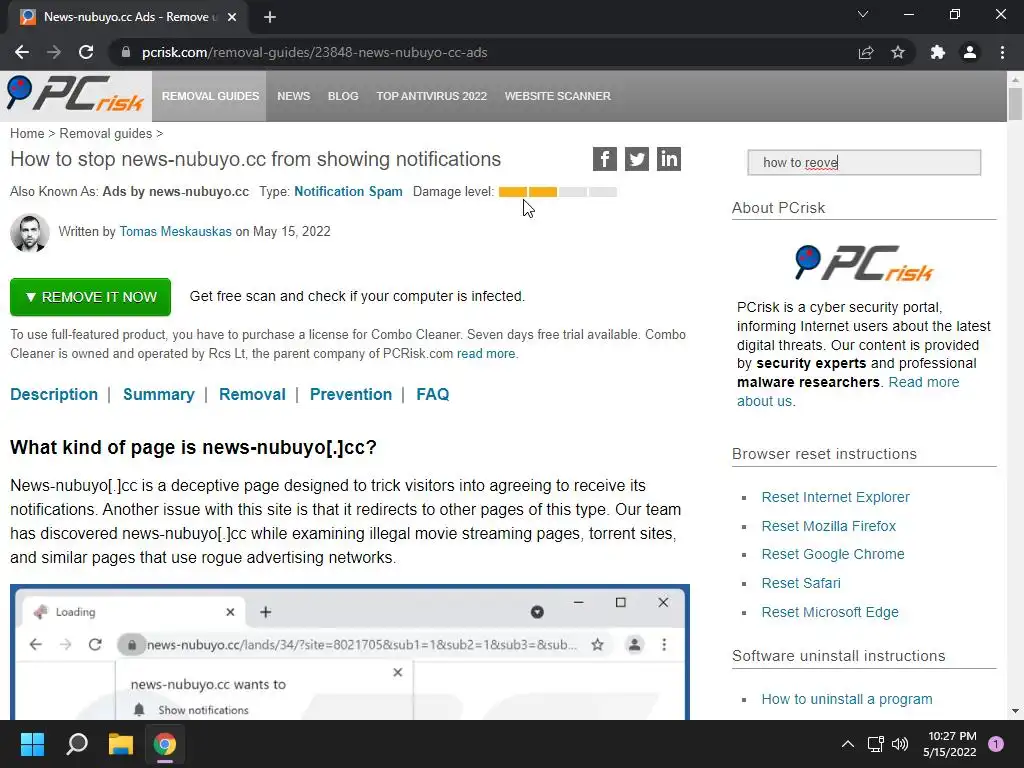Image resolution: width=1024 pixels, height=768 pixels.
Task: Open How to uninstall a program
Action: pos(847,699)
